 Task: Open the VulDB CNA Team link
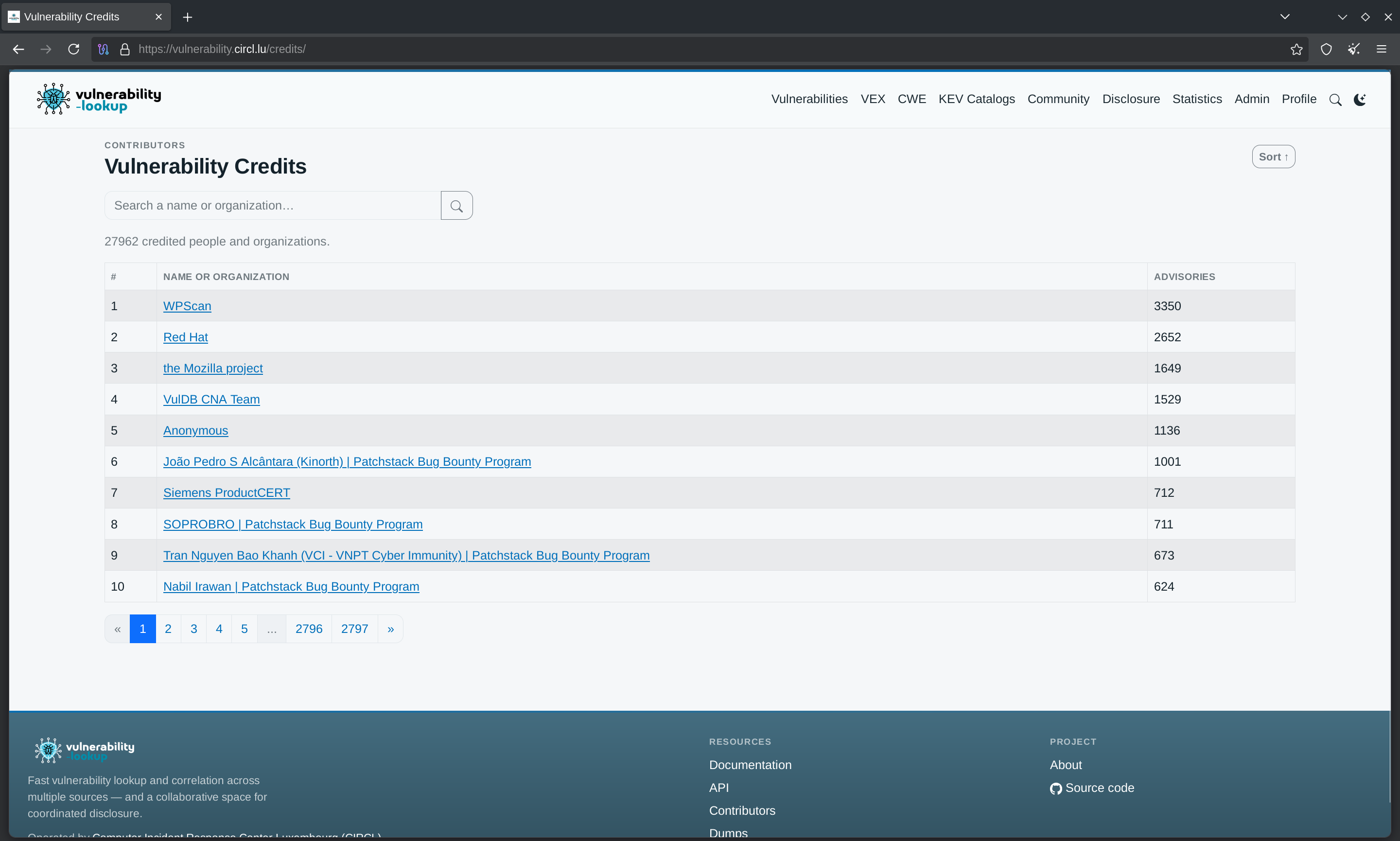pyautogui.click(x=211, y=400)
